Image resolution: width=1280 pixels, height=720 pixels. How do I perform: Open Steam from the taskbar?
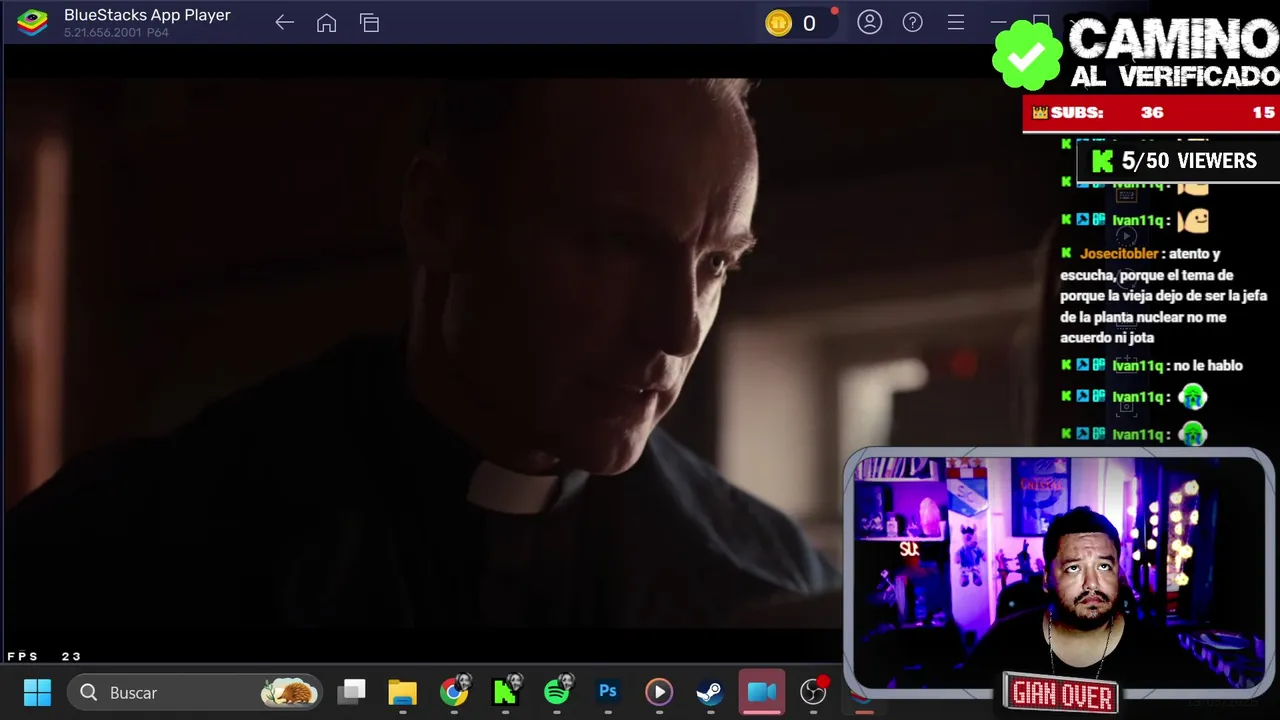[710, 692]
